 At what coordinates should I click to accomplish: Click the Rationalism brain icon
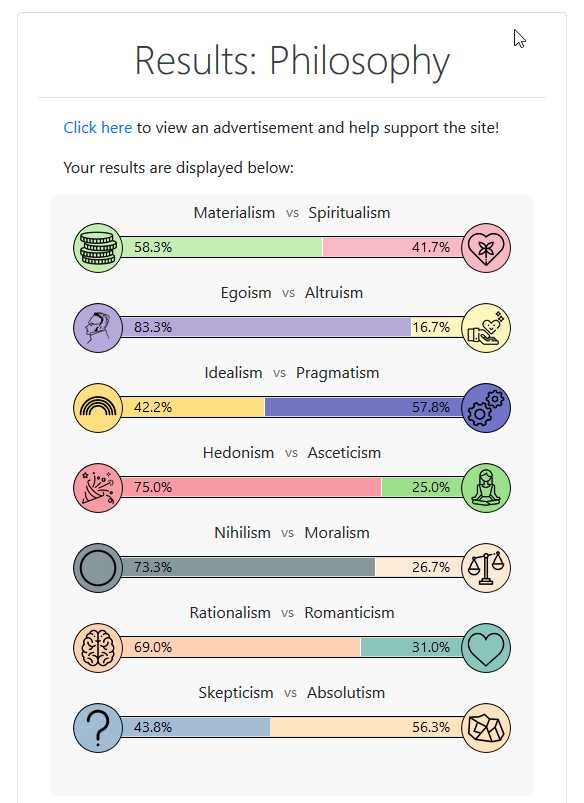pos(98,647)
